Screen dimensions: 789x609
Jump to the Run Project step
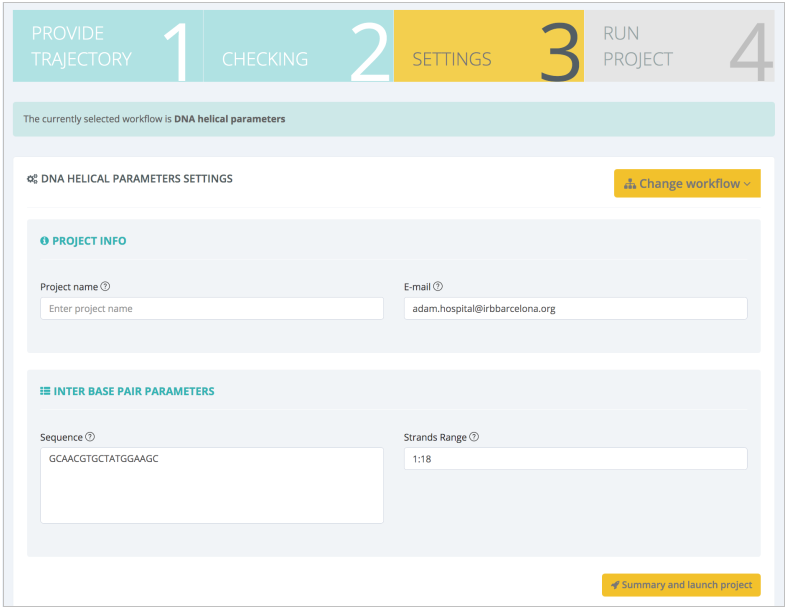coord(678,47)
